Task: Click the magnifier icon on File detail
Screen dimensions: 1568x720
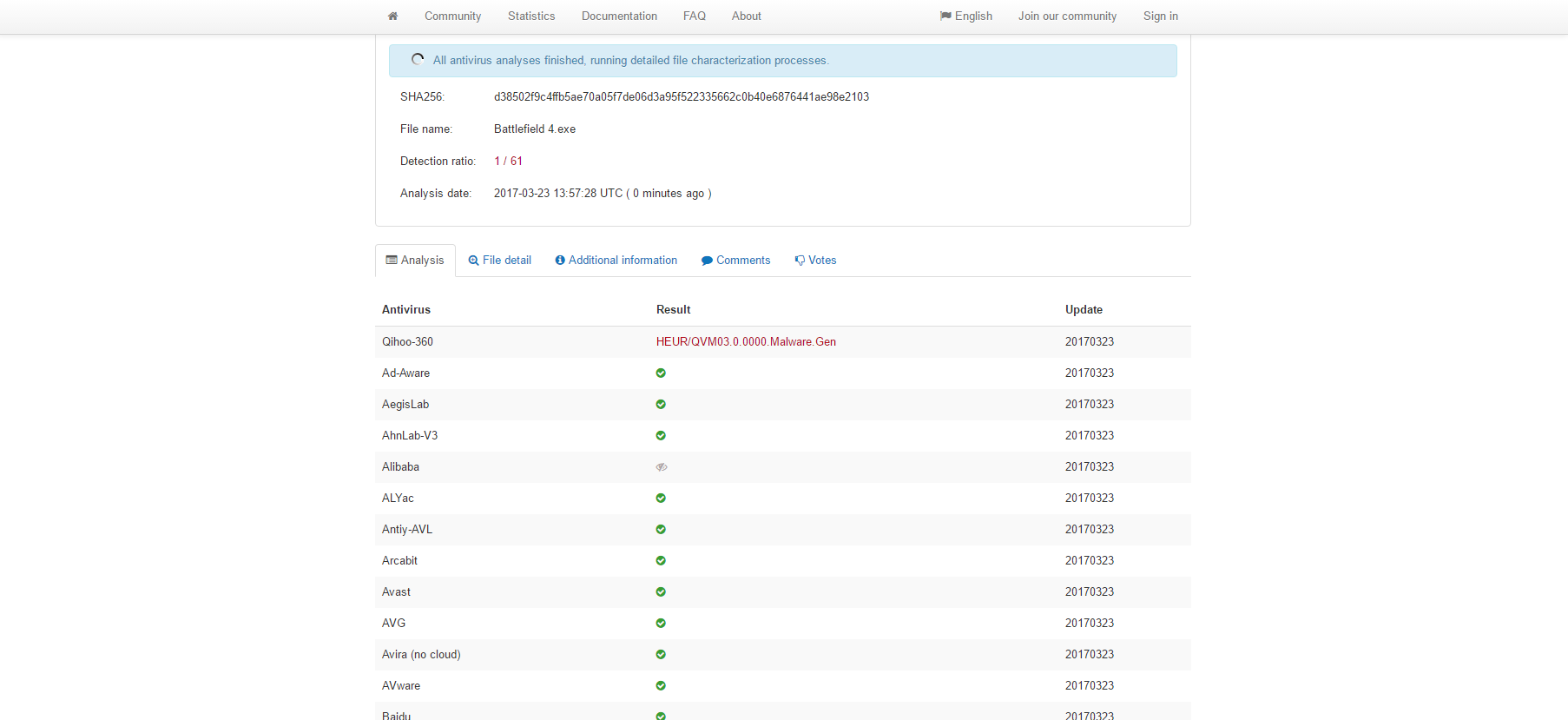Action: pyautogui.click(x=473, y=261)
